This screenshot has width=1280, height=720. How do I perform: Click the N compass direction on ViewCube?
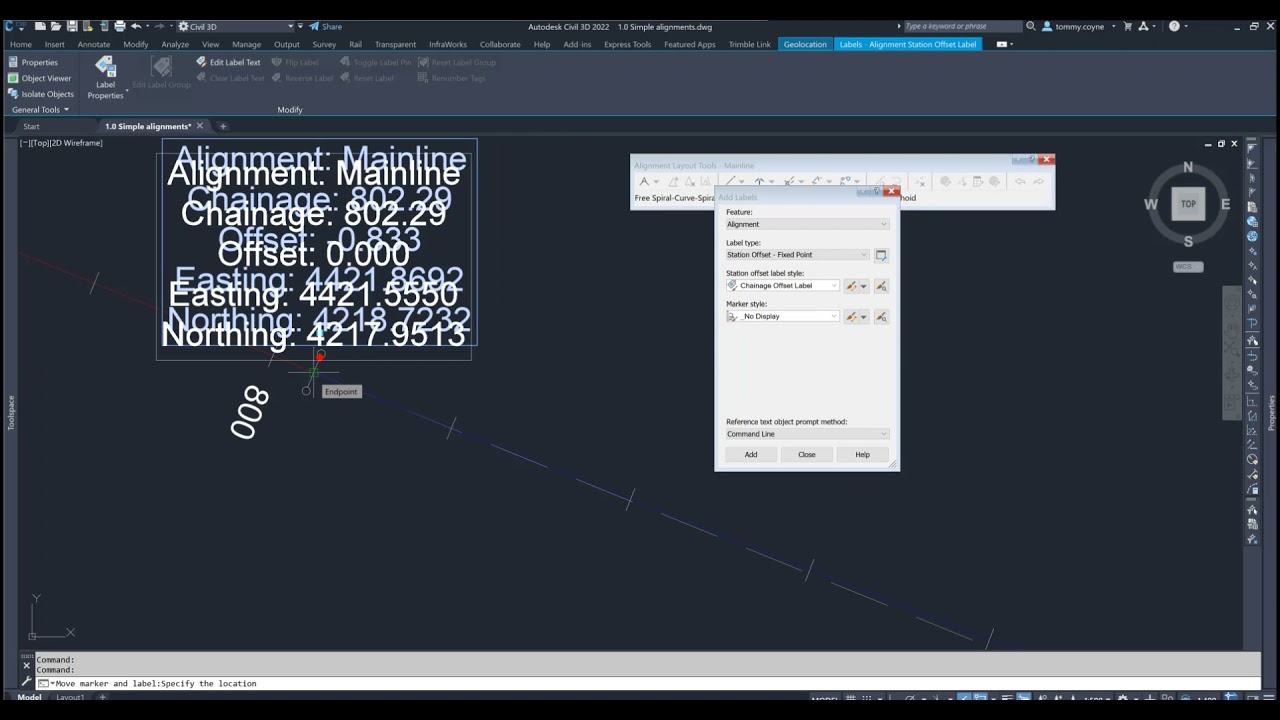[1188, 167]
